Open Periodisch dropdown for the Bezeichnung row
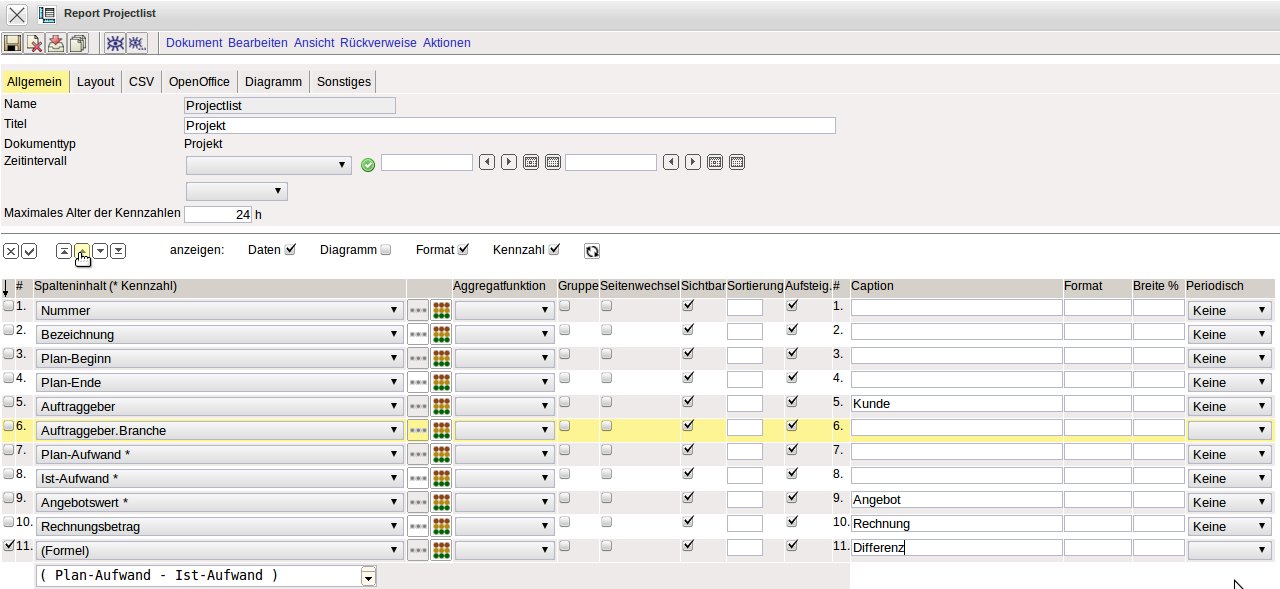The height and width of the screenshot is (589, 1280). 1229,334
